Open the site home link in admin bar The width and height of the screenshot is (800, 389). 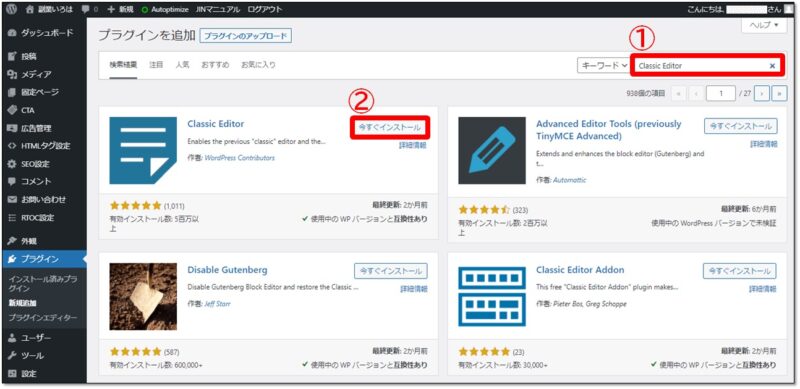50,9
